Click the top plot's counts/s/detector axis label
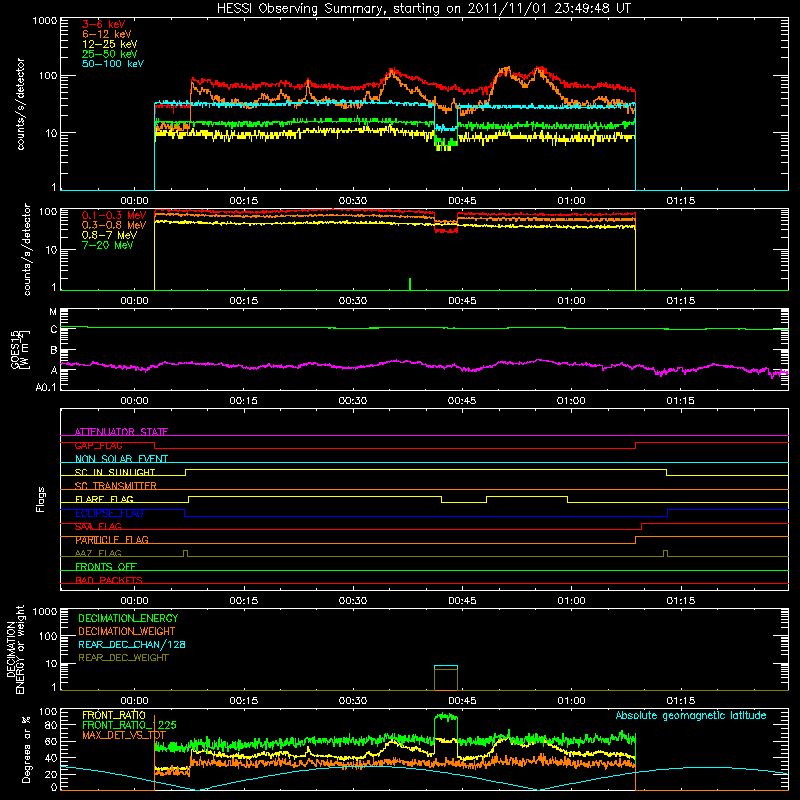Viewport: 800px width, 800px height. coord(20,104)
